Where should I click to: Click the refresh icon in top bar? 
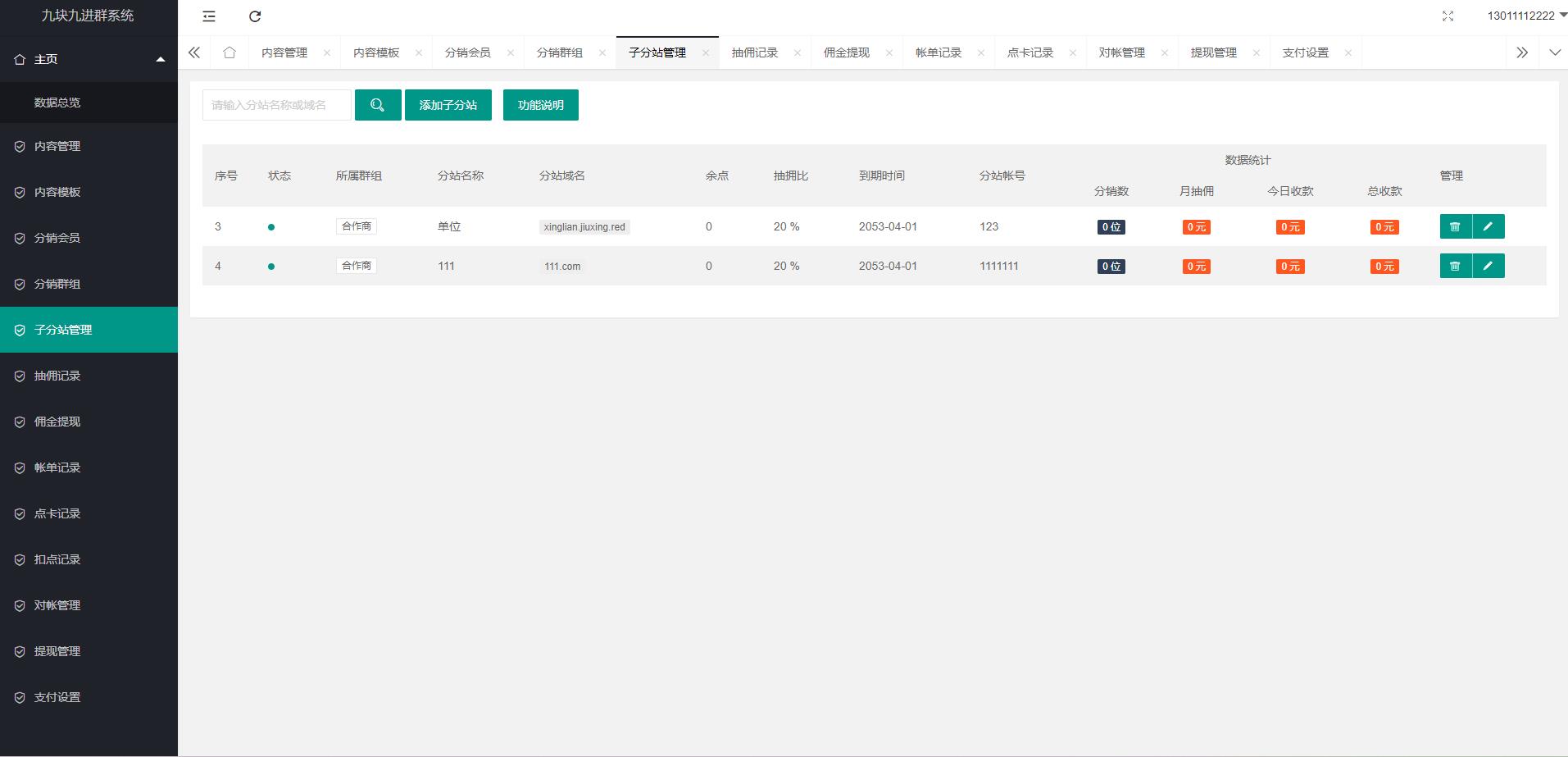tap(255, 16)
